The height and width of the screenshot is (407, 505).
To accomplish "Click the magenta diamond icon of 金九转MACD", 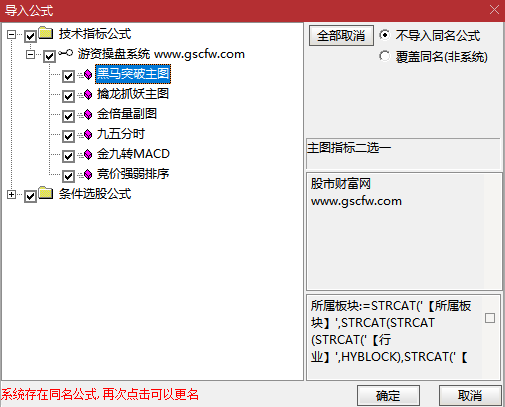I will coord(88,154).
